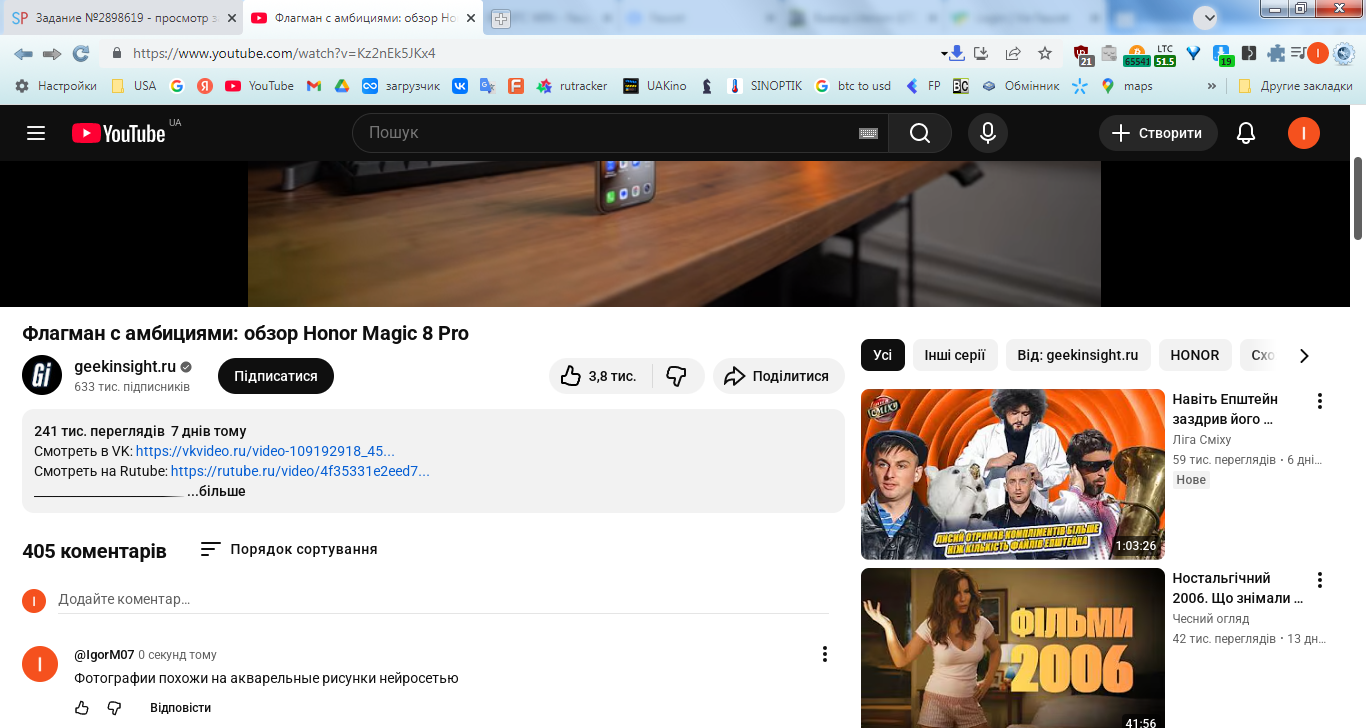Open menu for 'Навіть Епштейн' video
The height and width of the screenshot is (728, 1366).
click(x=1320, y=401)
